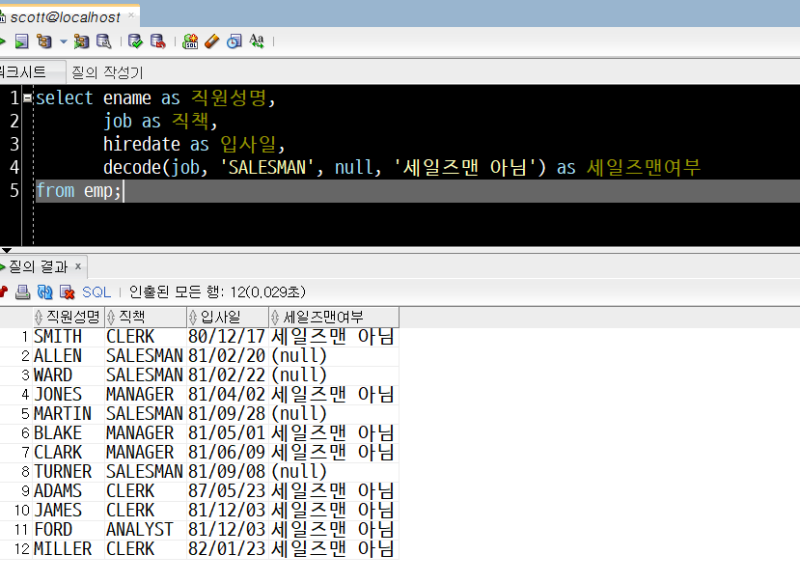Open the Explain Plan dropdown arrow
The image size is (800, 583).
(62, 41)
